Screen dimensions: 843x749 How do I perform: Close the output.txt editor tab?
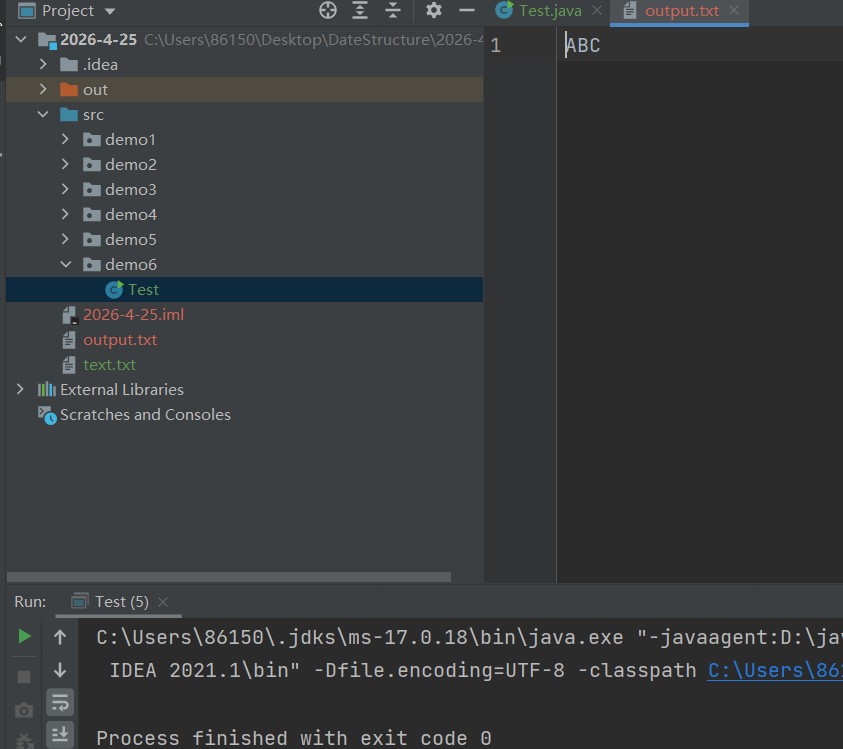(x=734, y=11)
